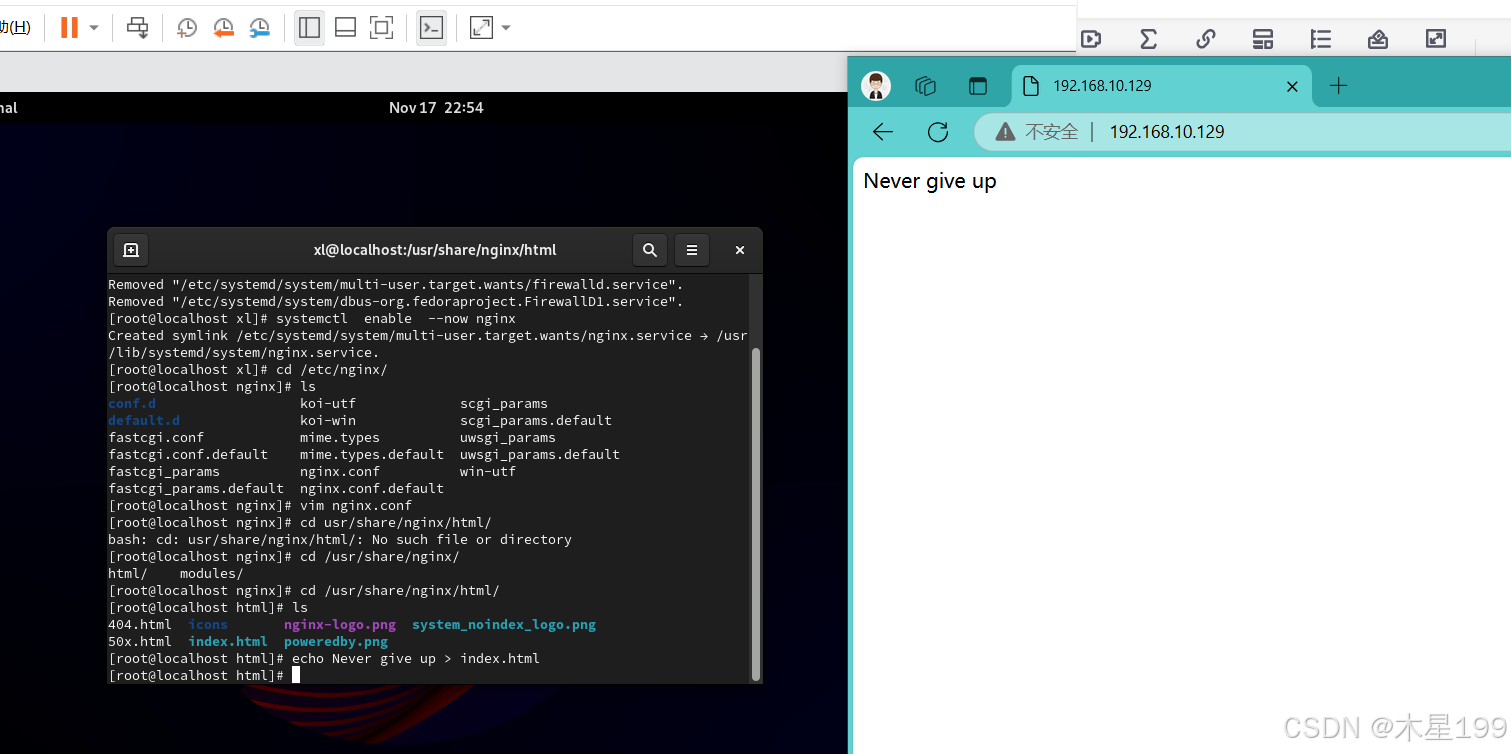Click the vote ballot box icon
Viewport: 1511px width, 754px height.
point(1378,39)
